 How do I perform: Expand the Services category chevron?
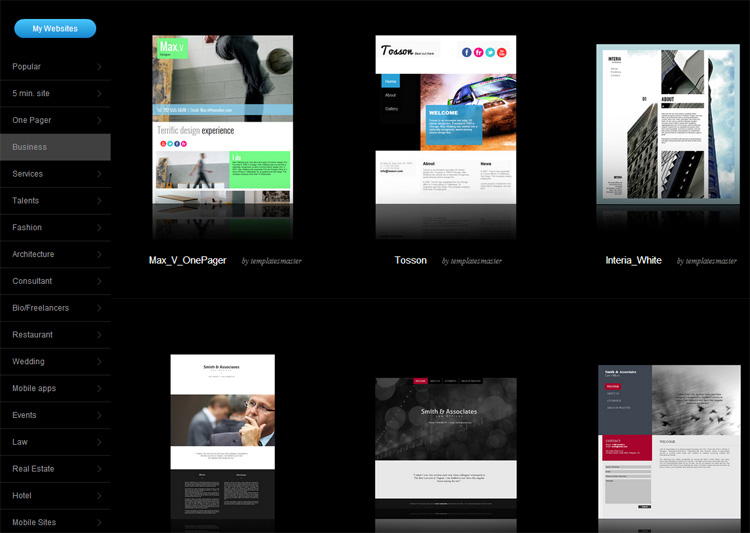(100, 174)
